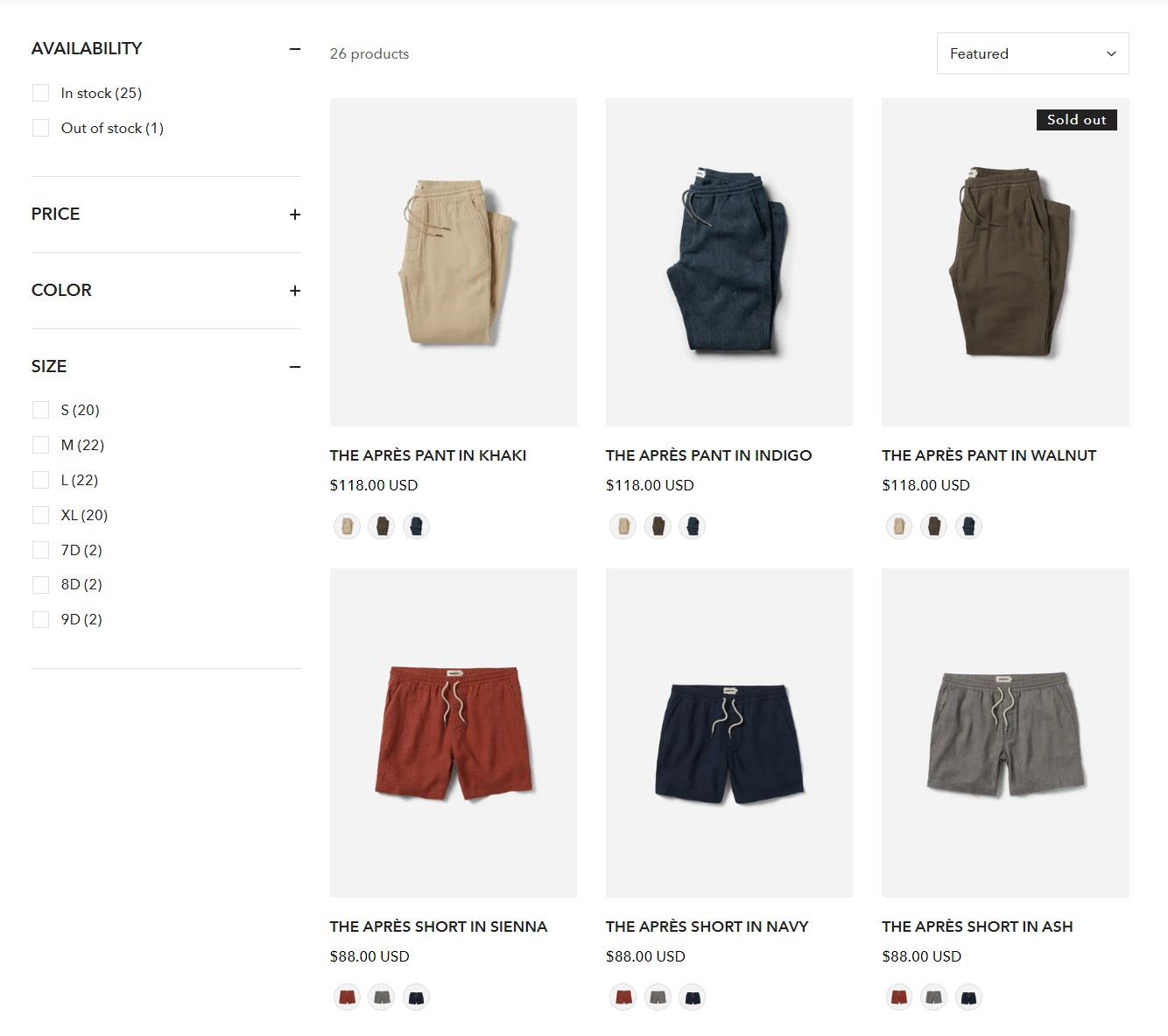Choose the sienna swatch under Après Short in Navy
The image size is (1168, 1036).
pyautogui.click(x=623, y=997)
